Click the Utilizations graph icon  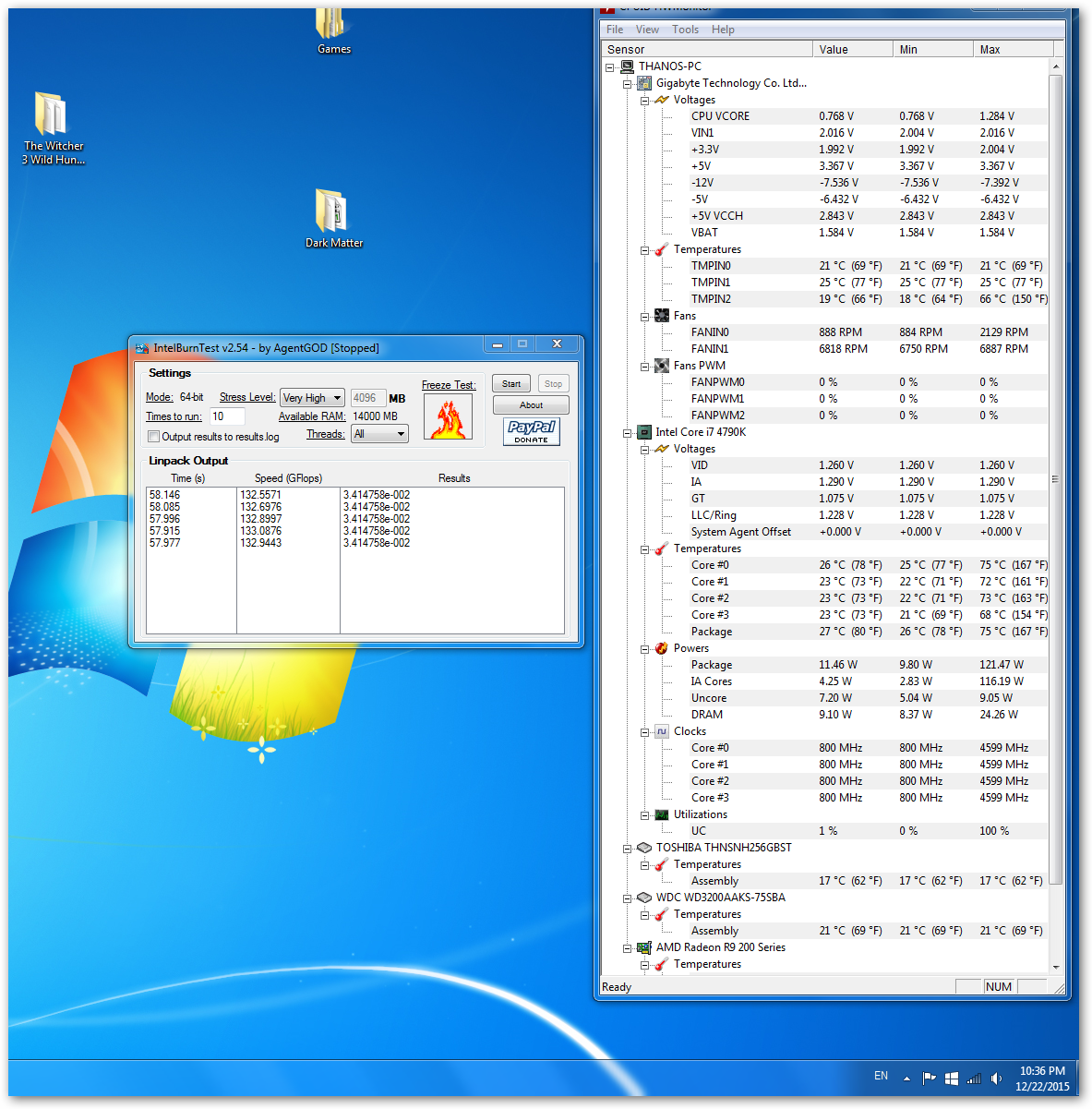pos(662,814)
